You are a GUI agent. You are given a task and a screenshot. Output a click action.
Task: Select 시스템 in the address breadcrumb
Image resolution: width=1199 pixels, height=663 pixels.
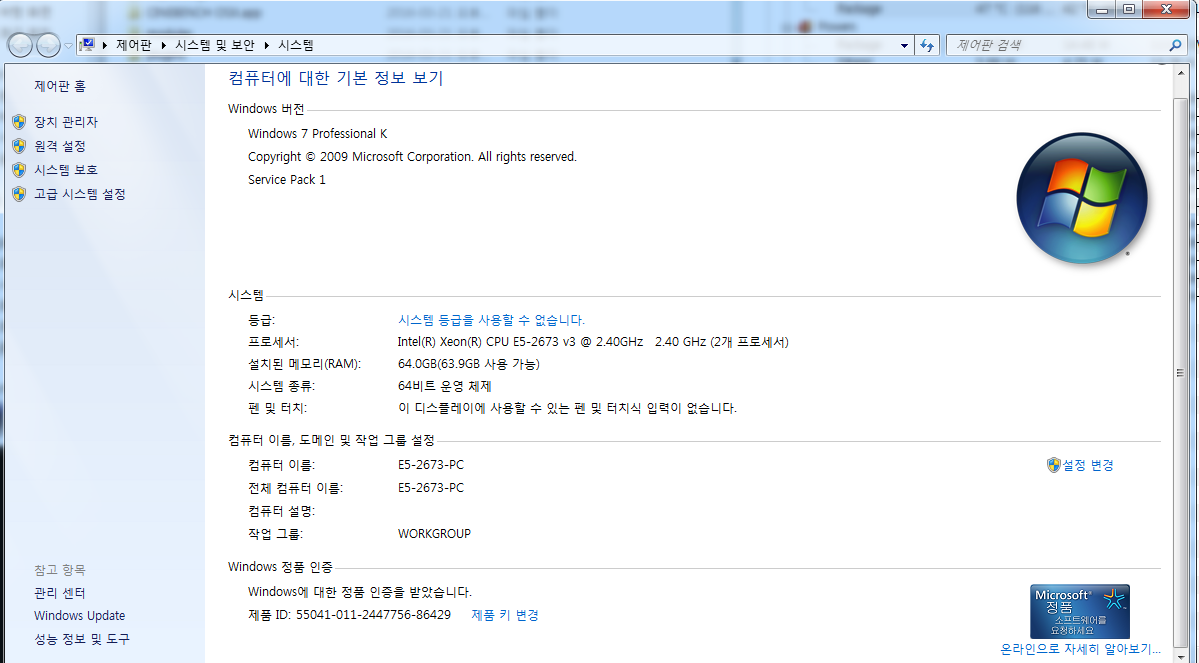point(296,45)
